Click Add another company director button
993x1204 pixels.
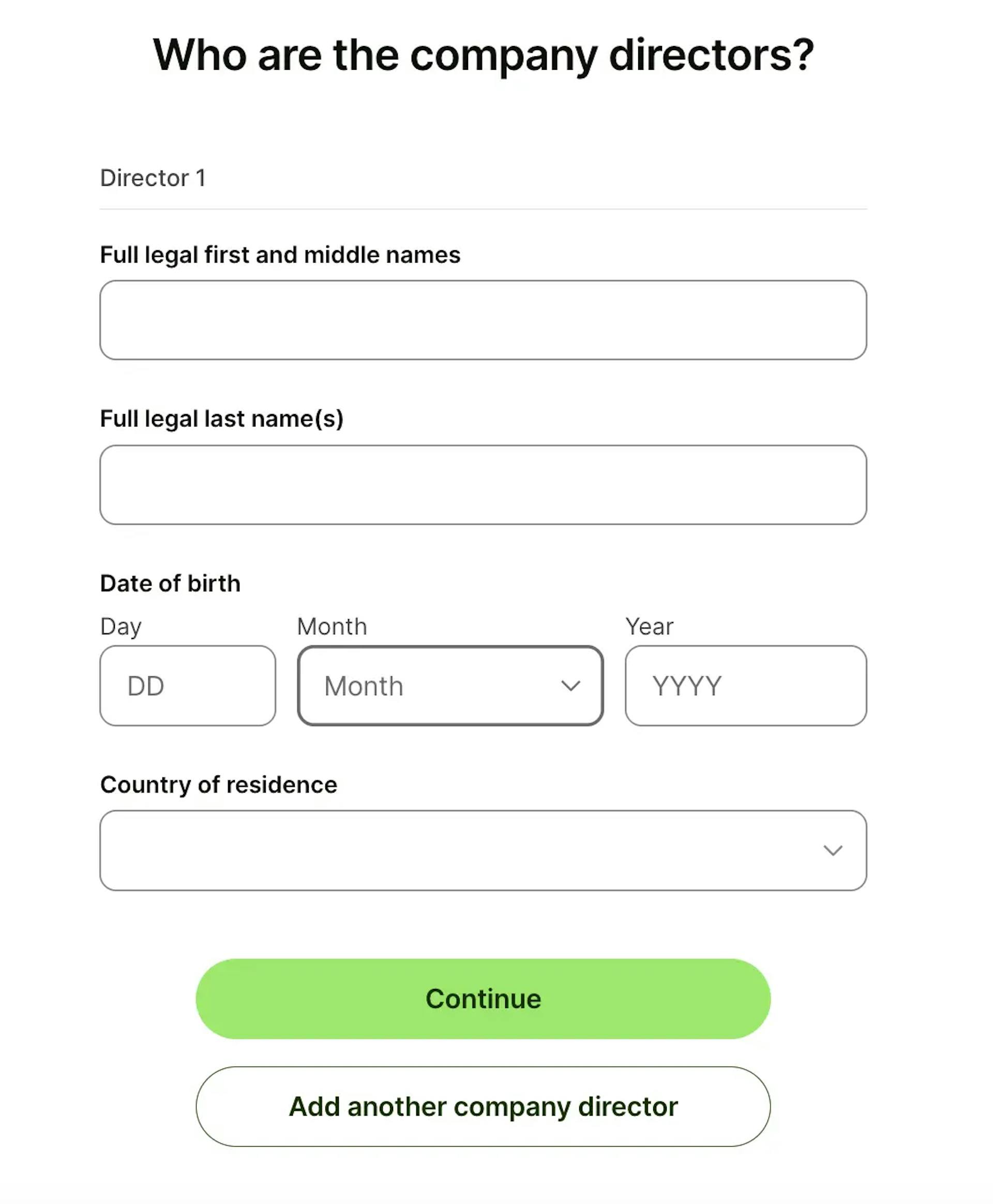(483, 1106)
